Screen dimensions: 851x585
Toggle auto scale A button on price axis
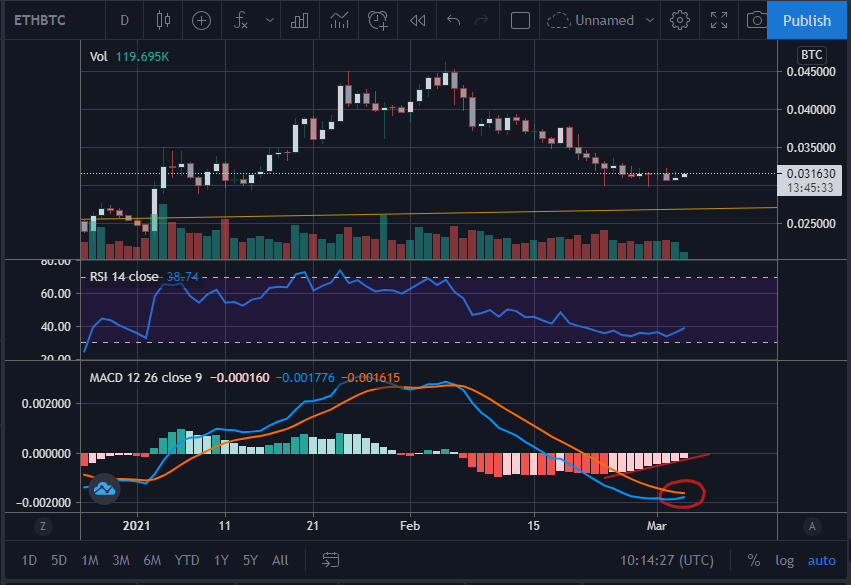812,526
